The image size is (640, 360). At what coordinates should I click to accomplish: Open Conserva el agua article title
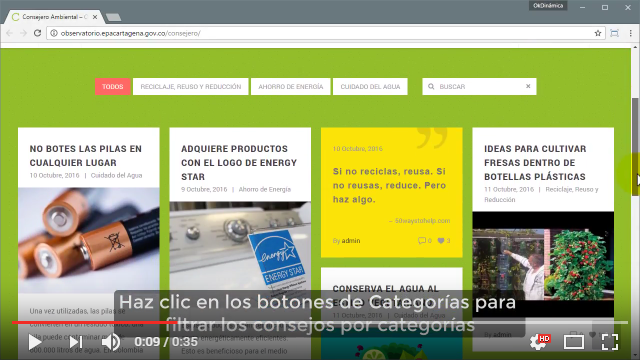click(x=385, y=295)
